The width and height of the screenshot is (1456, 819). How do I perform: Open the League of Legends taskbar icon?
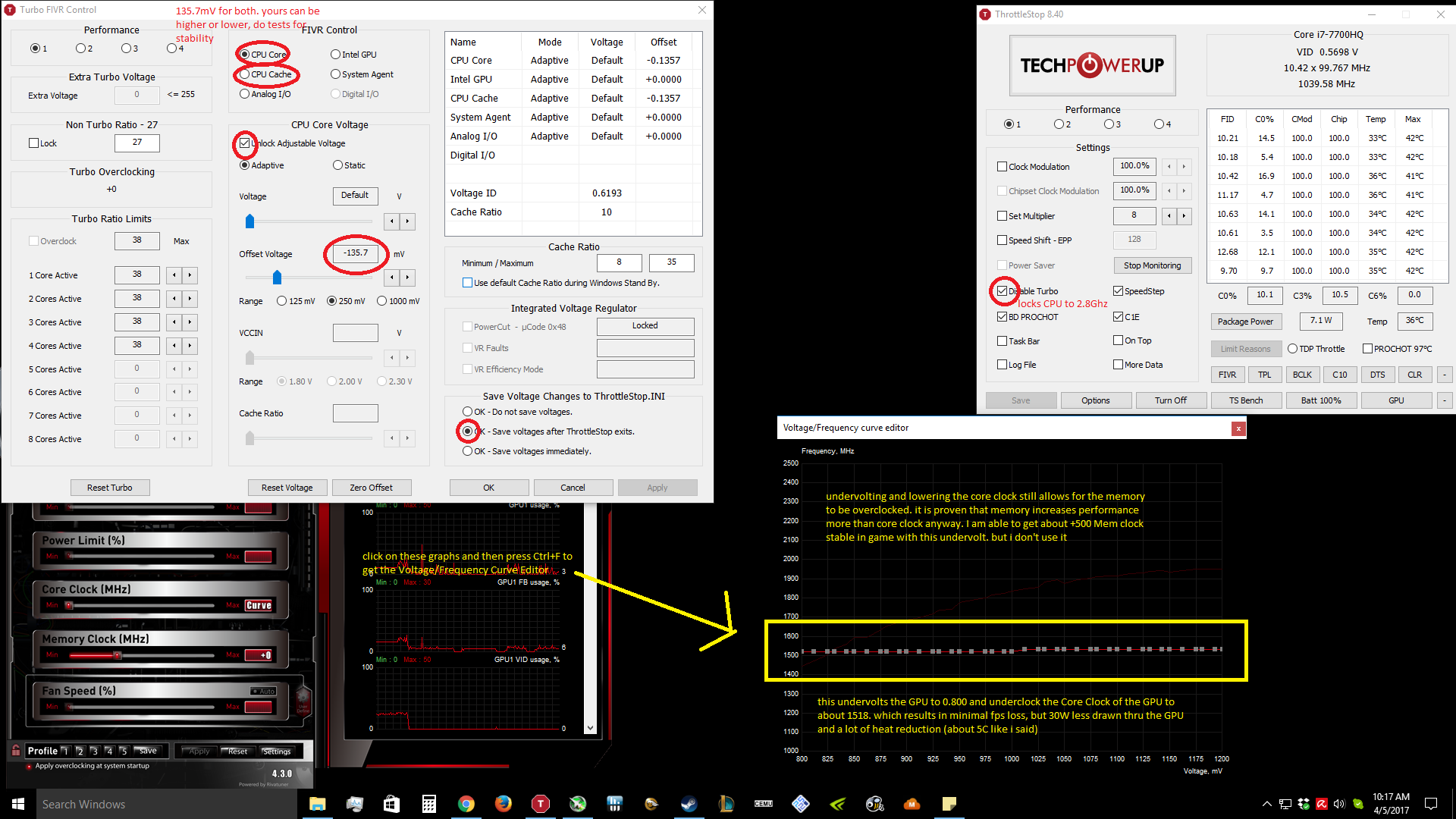(726, 804)
